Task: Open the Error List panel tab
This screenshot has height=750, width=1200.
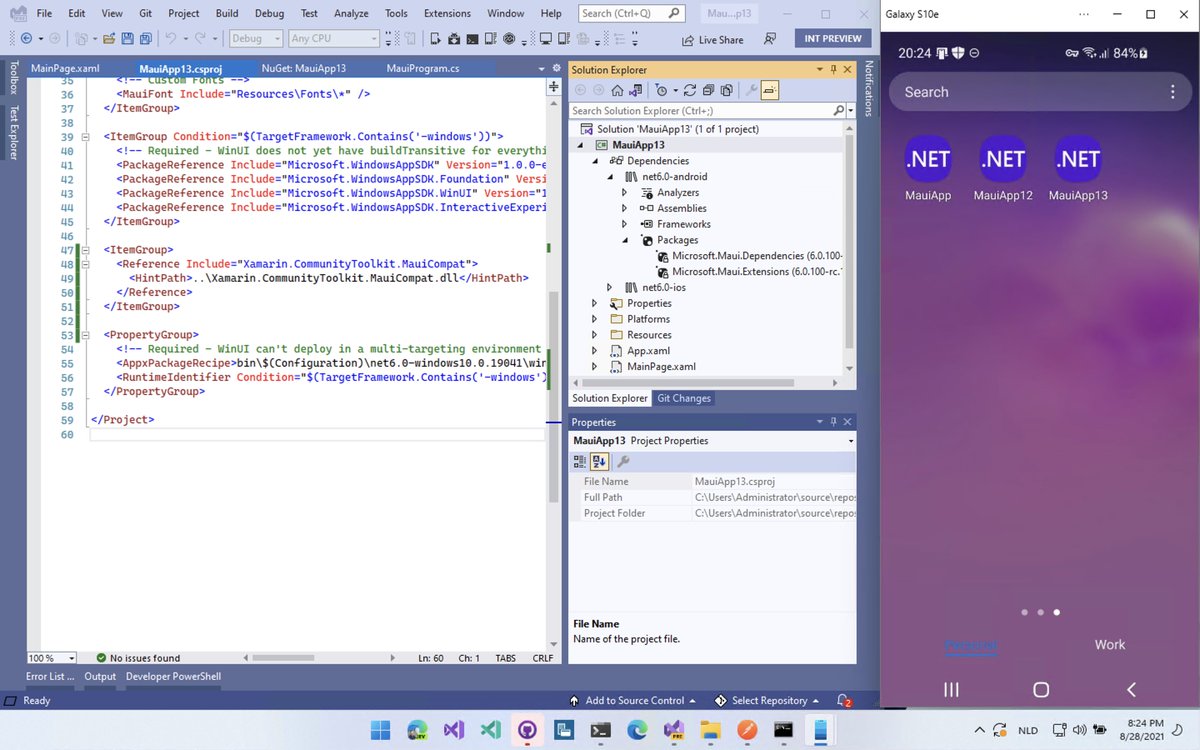Action: point(50,676)
